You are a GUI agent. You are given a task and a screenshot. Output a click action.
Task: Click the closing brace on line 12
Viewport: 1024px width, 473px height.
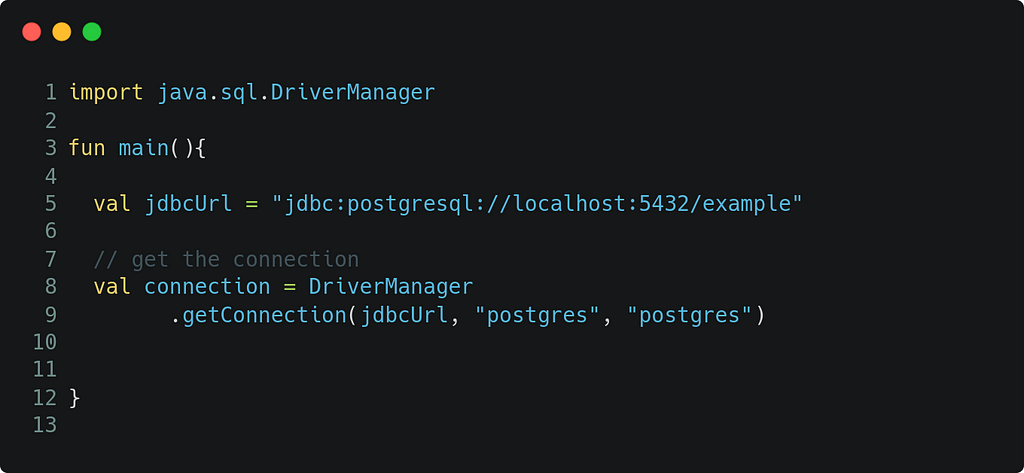tap(74, 398)
